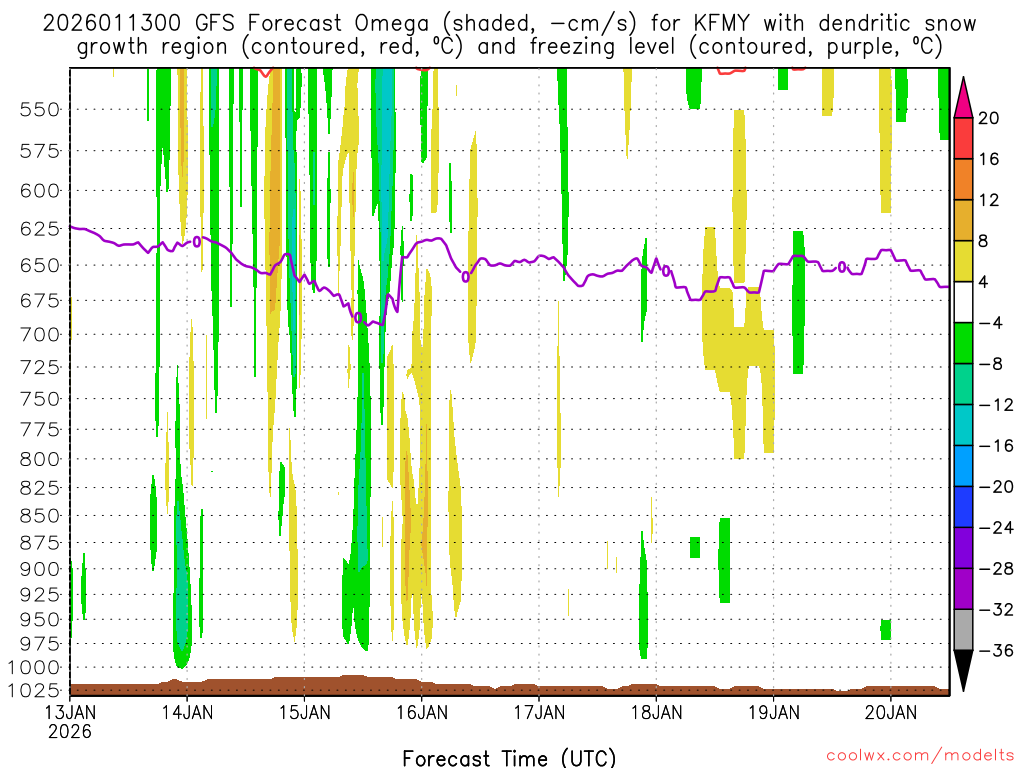The width and height of the screenshot is (1024, 768).
Task: Click the 13JAN time axis label
Action: (x=71, y=712)
